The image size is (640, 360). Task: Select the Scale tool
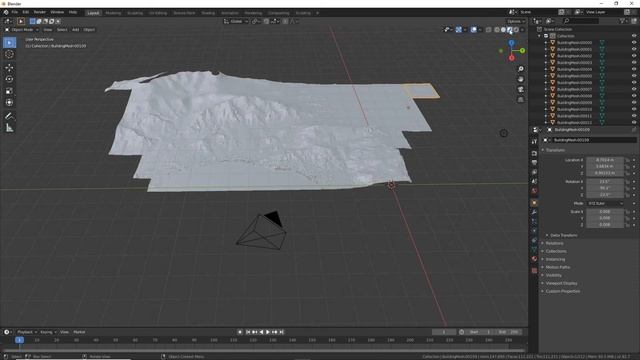pyautogui.click(x=9, y=91)
